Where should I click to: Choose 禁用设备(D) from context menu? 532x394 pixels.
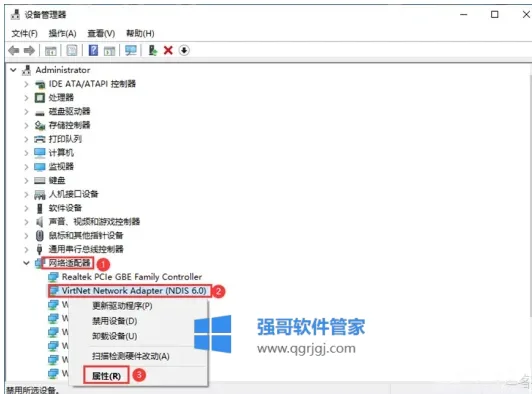[x=138, y=321]
